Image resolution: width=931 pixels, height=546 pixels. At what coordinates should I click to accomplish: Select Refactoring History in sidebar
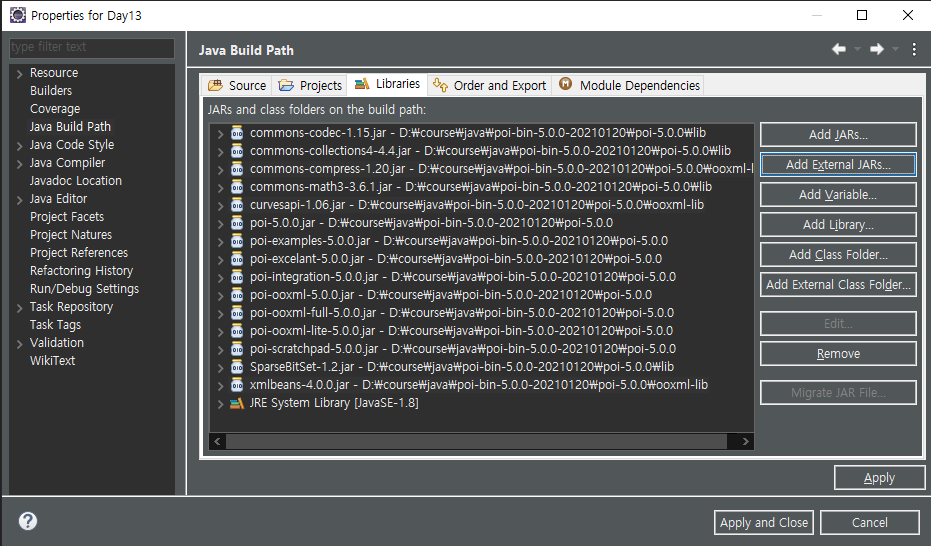(x=81, y=271)
